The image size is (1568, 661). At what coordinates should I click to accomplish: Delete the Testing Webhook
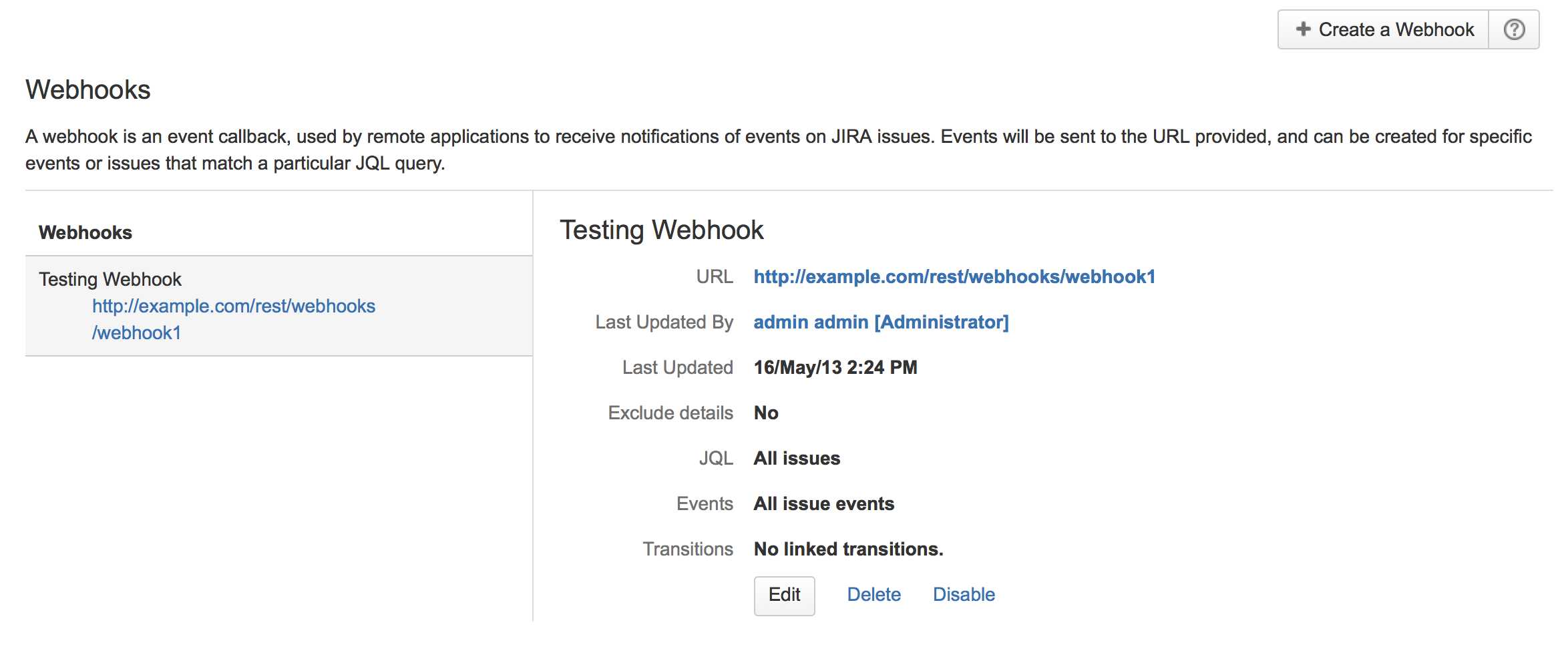coord(873,595)
